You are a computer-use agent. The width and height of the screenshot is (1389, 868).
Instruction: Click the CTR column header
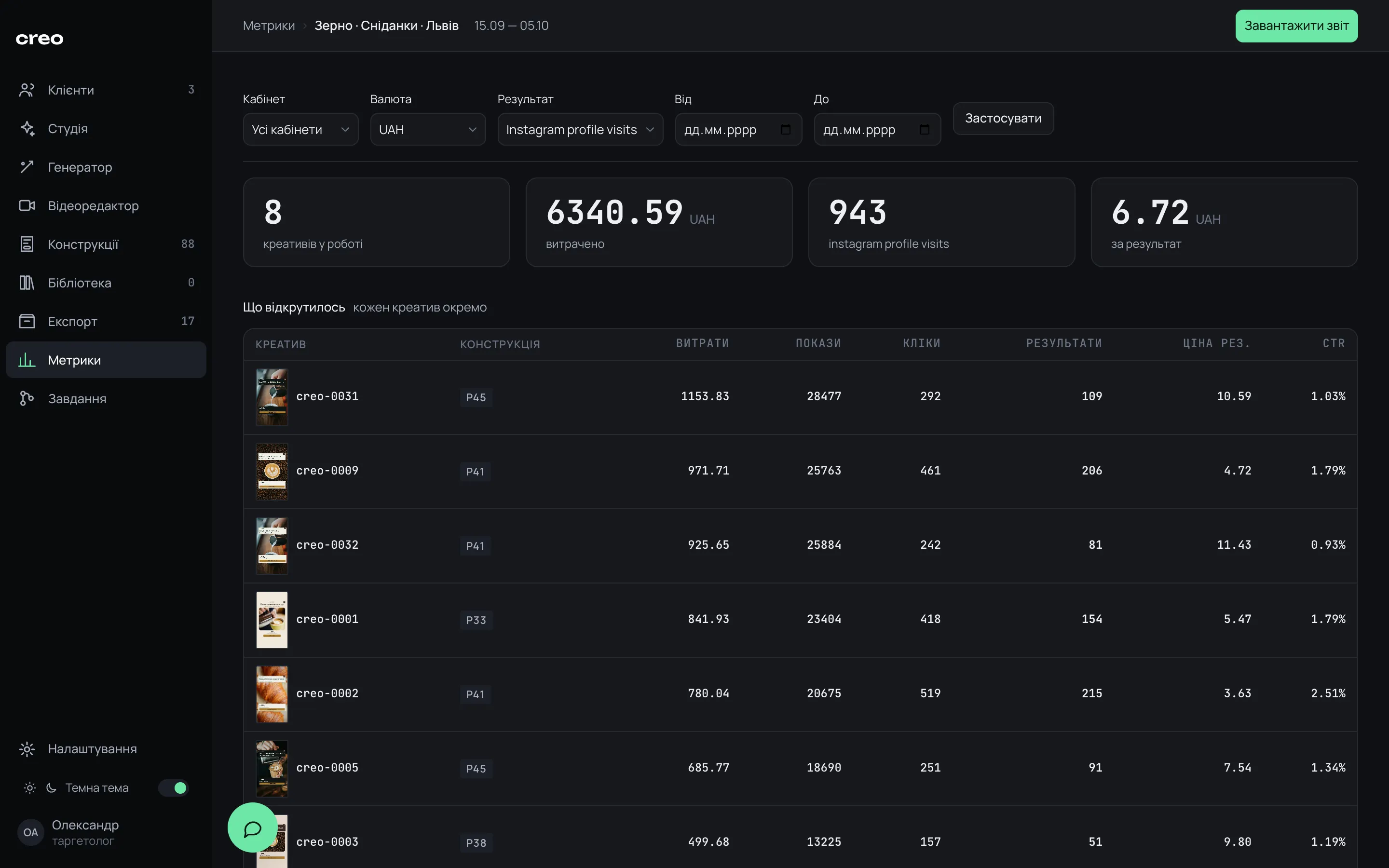[x=1334, y=343]
